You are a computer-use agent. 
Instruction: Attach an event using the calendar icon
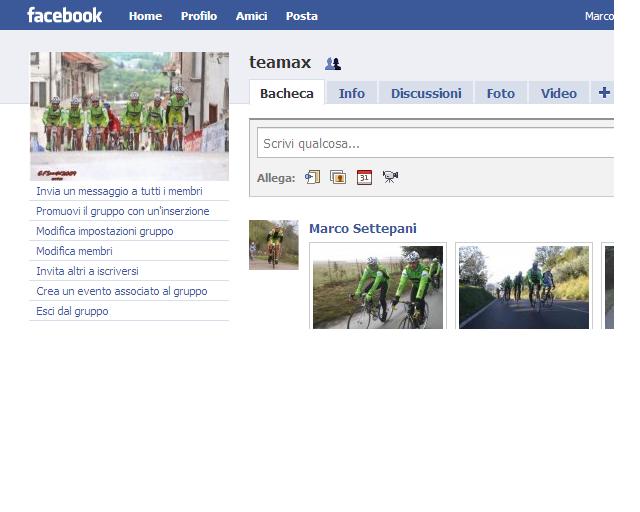coord(364,177)
